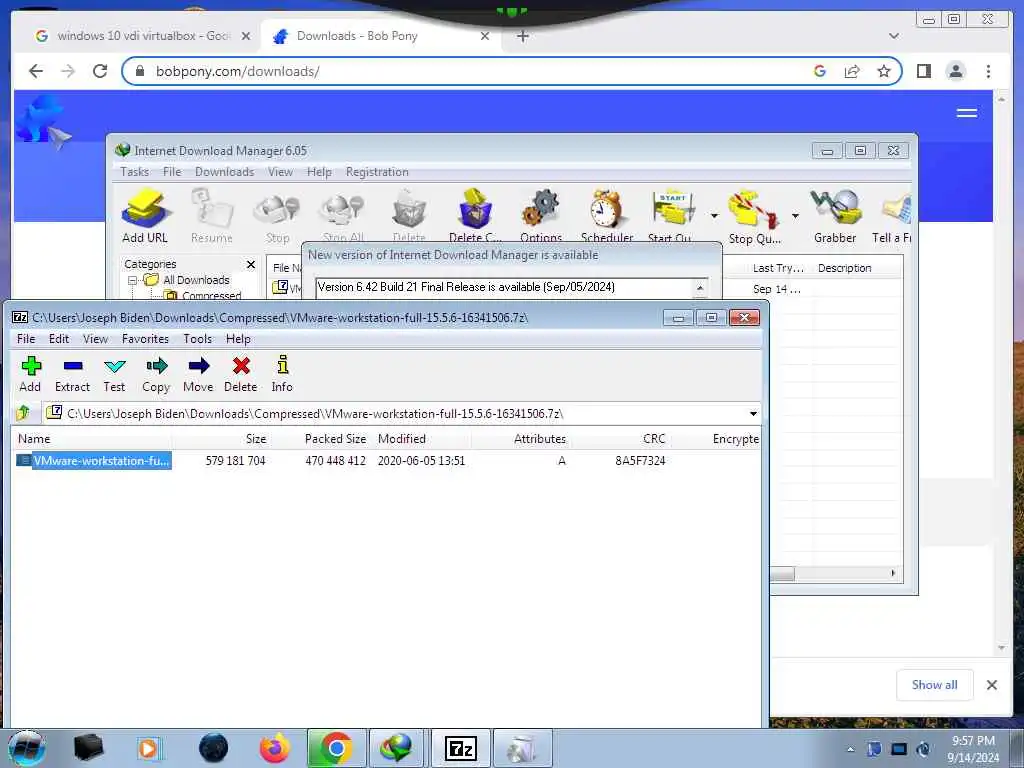Click the Resume icon in IDM toolbar
This screenshot has height=768, width=1024.
212,216
